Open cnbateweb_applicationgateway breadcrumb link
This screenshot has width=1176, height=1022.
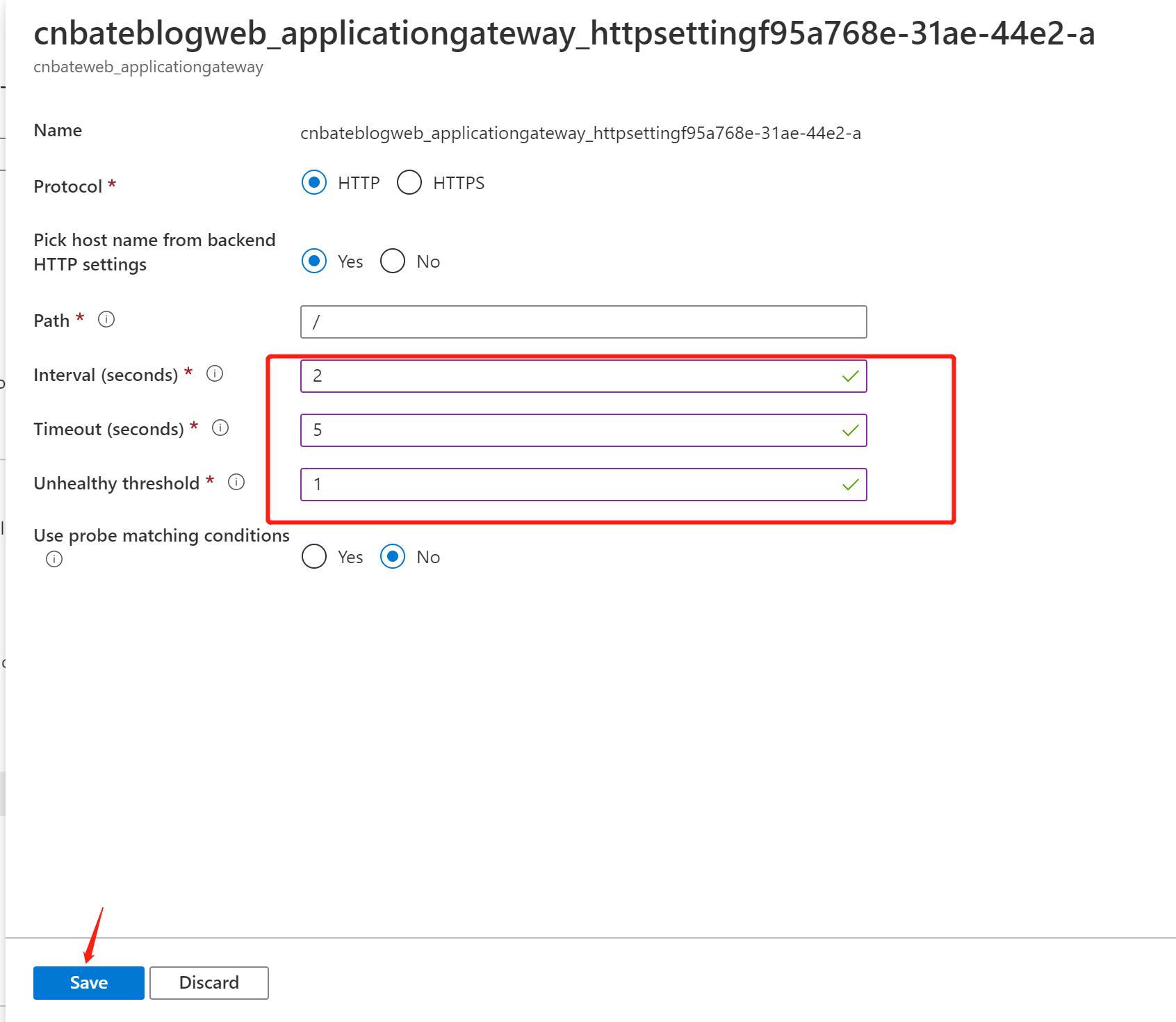(149, 67)
